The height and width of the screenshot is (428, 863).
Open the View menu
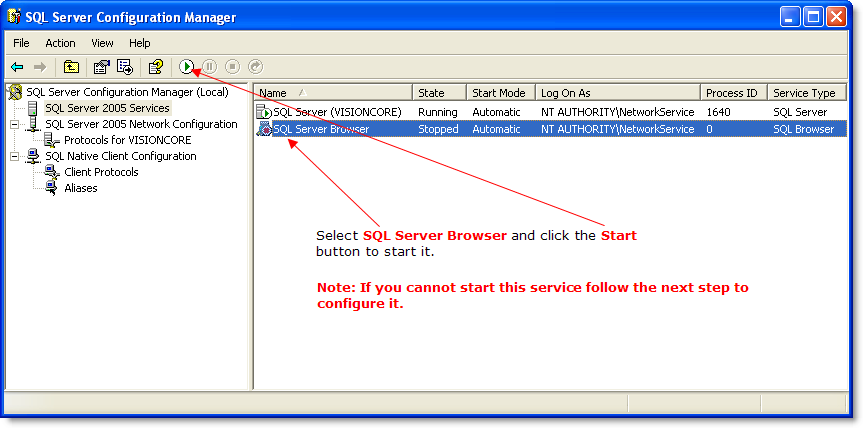(x=102, y=43)
